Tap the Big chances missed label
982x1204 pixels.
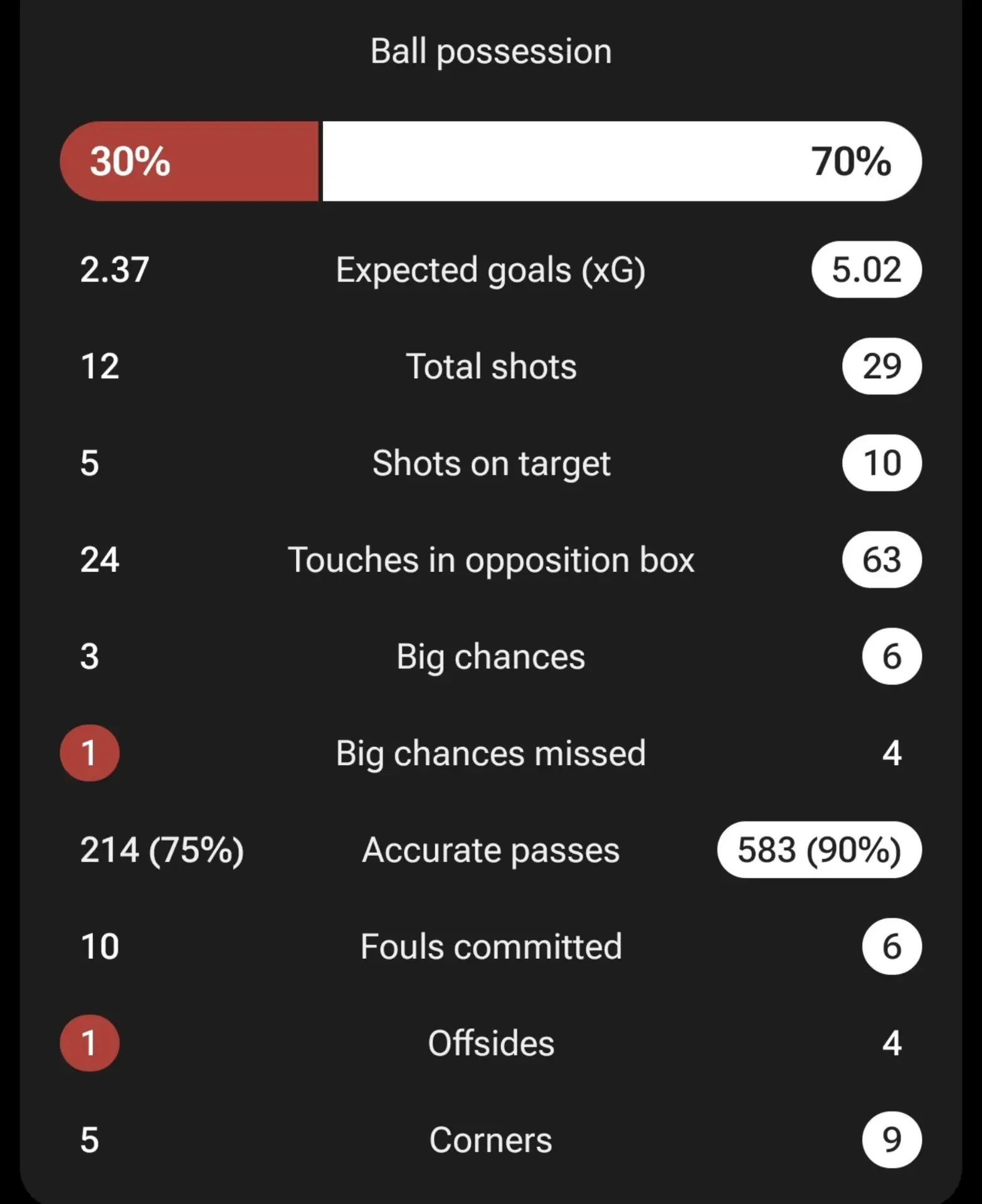point(490,753)
